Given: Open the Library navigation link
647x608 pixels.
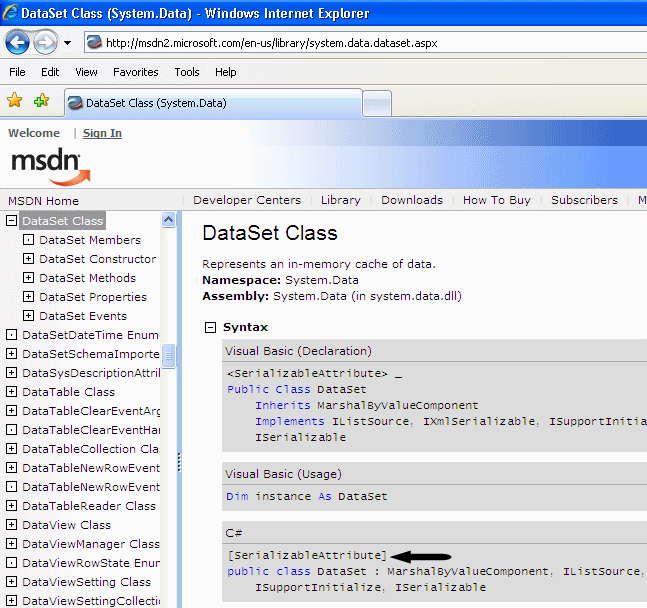Looking at the screenshot, I should tap(341, 200).
